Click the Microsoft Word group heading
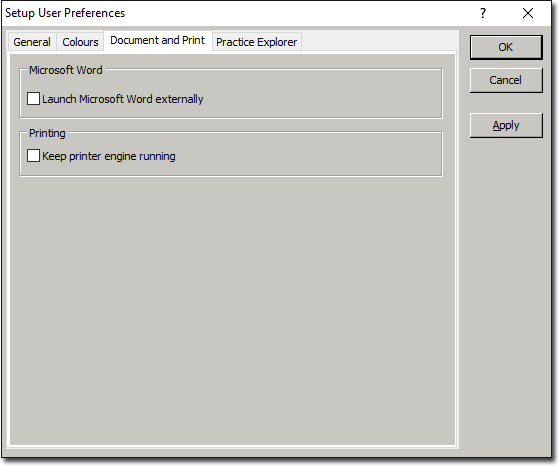 tap(66, 70)
